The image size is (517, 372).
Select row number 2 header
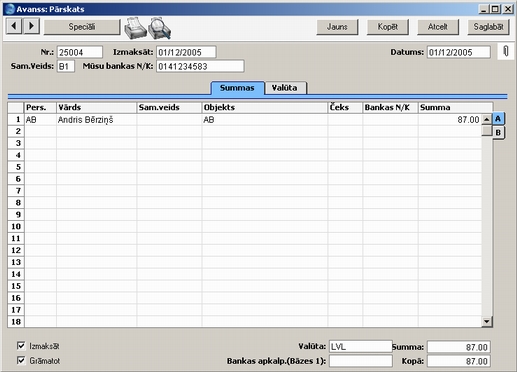click(x=16, y=131)
